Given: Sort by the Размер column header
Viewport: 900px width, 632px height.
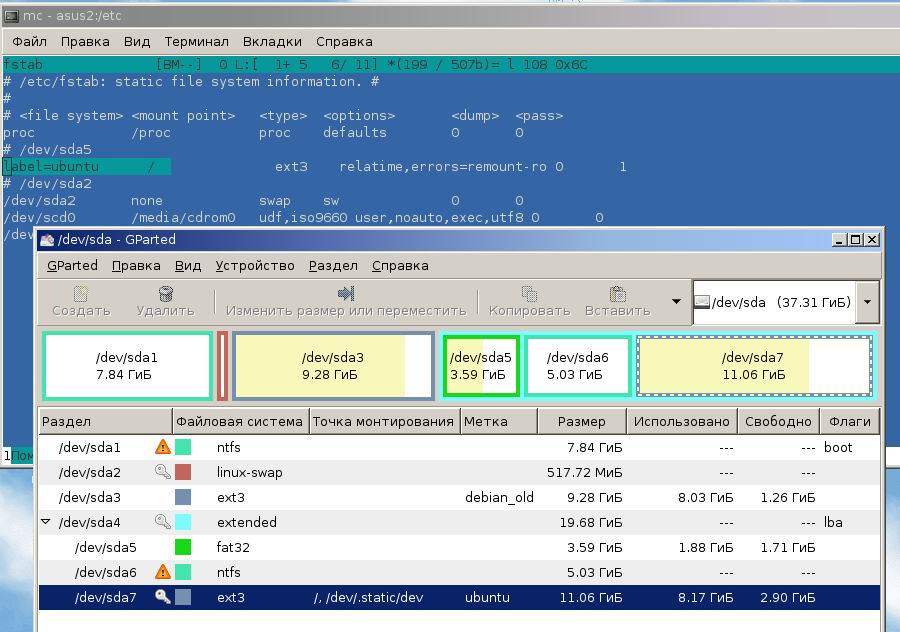Looking at the screenshot, I should click(x=582, y=421).
